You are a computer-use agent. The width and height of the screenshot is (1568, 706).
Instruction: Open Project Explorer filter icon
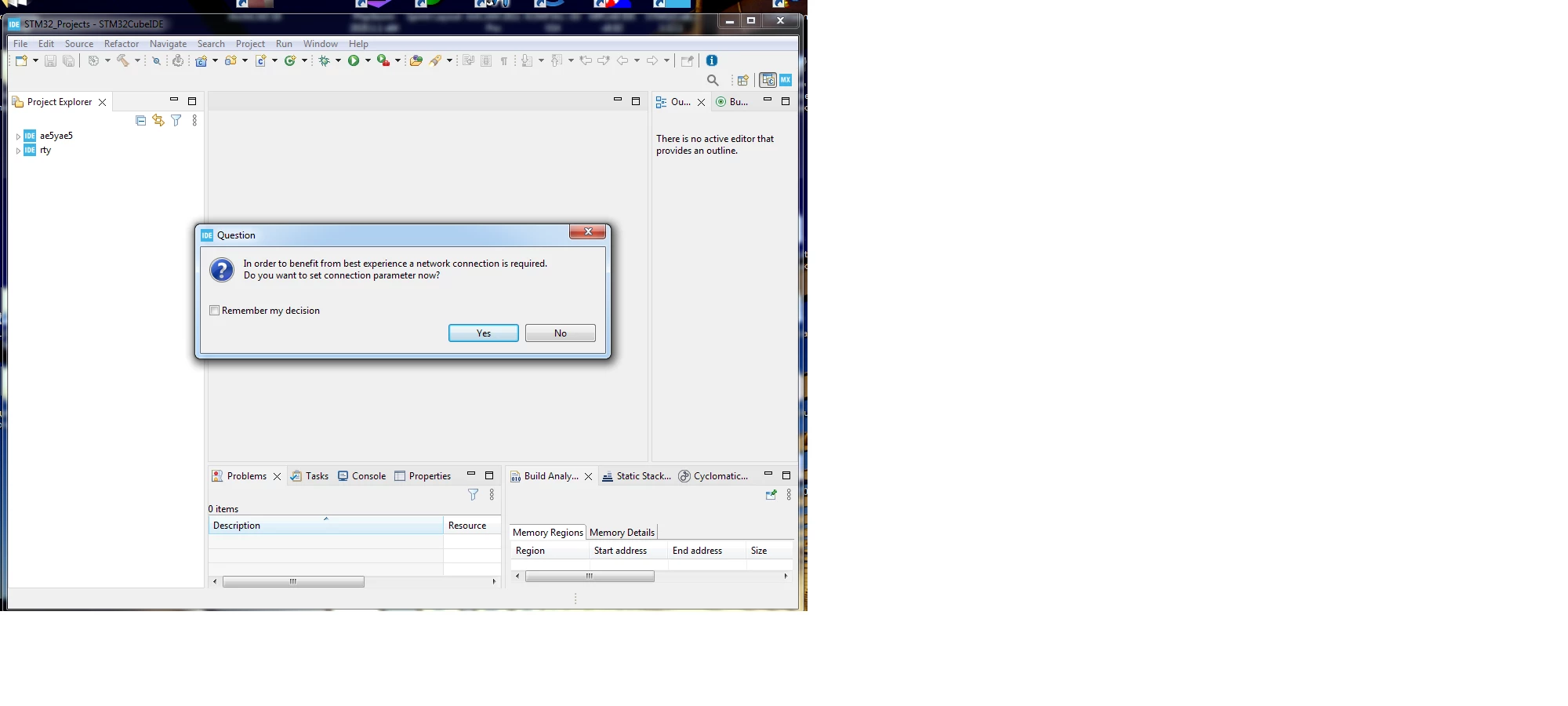pyautogui.click(x=176, y=120)
